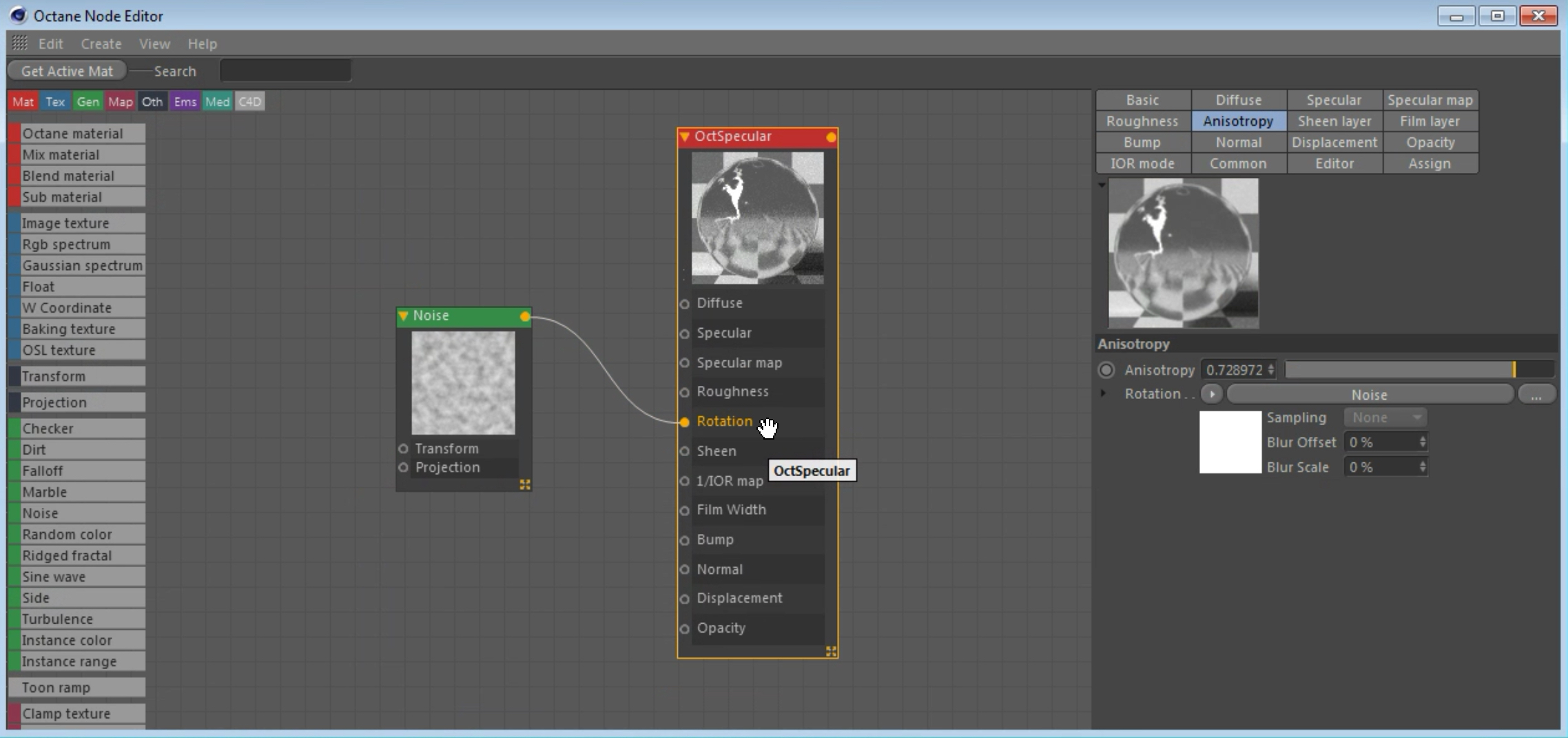Click the Noise texture button for Rotation
The width and height of the screenshot is (1568, 738).
coord(1370,395)
